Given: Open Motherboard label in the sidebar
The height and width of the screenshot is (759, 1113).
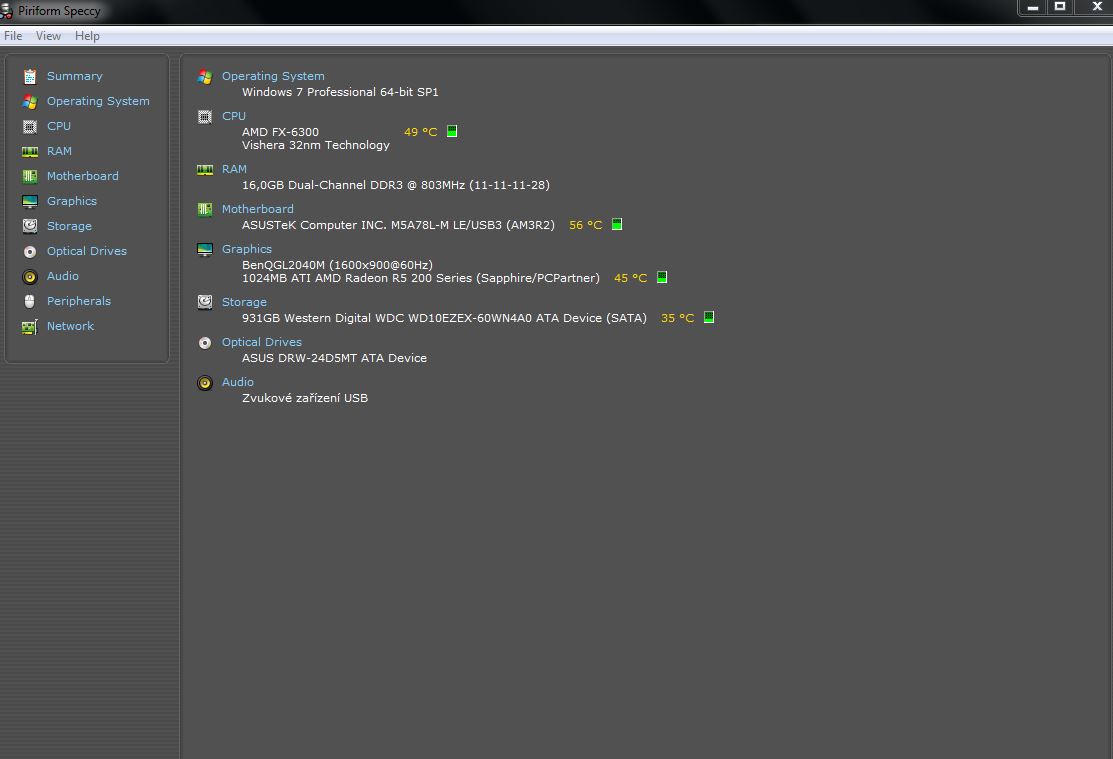Looking at the screenshot, I should [82, 175].
